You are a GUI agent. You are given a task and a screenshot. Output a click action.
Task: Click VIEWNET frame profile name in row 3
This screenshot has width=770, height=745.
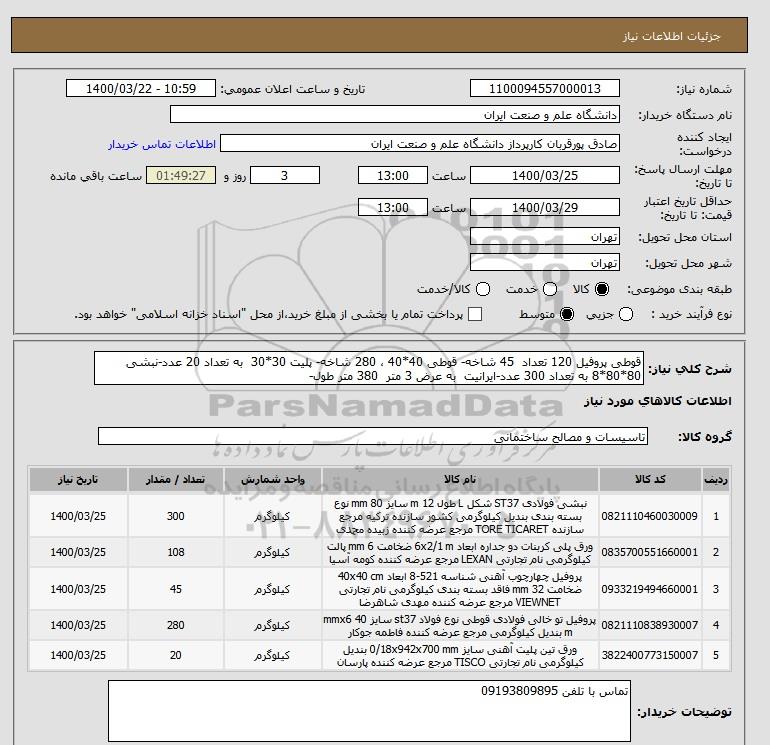[x=460, y=589]
